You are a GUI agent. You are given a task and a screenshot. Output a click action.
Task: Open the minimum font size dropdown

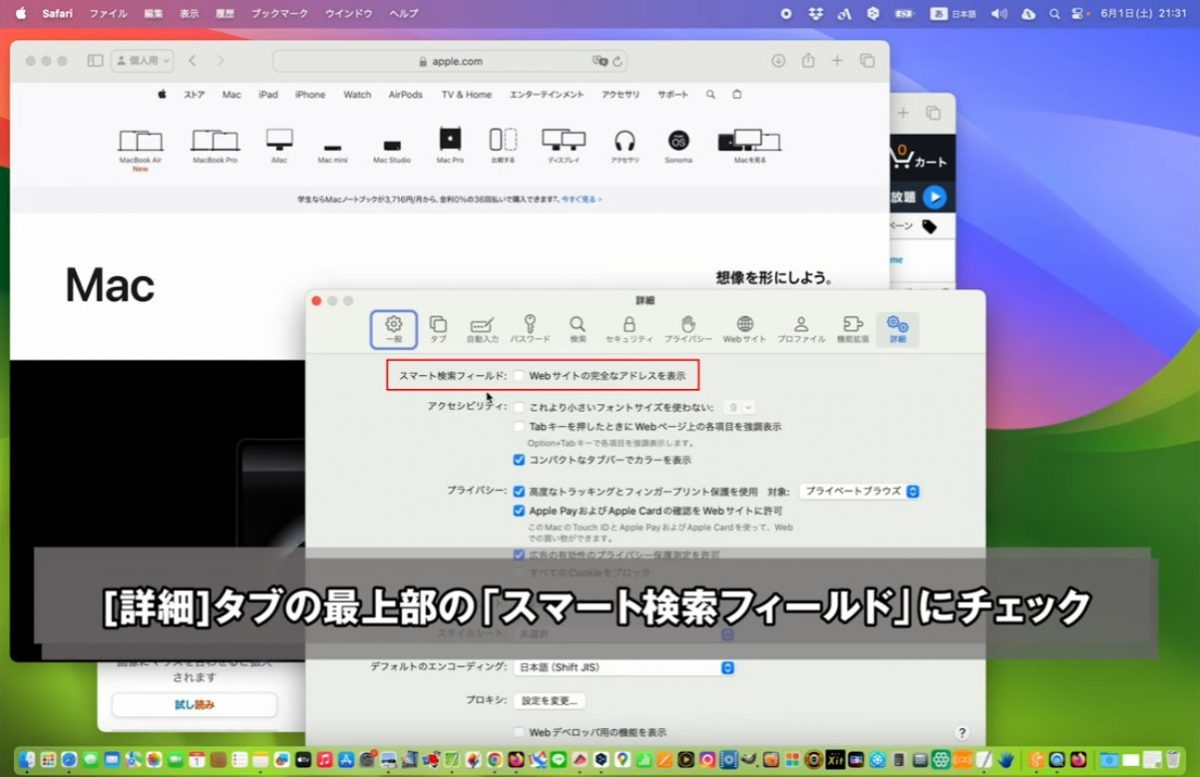[x=740, y=407]
